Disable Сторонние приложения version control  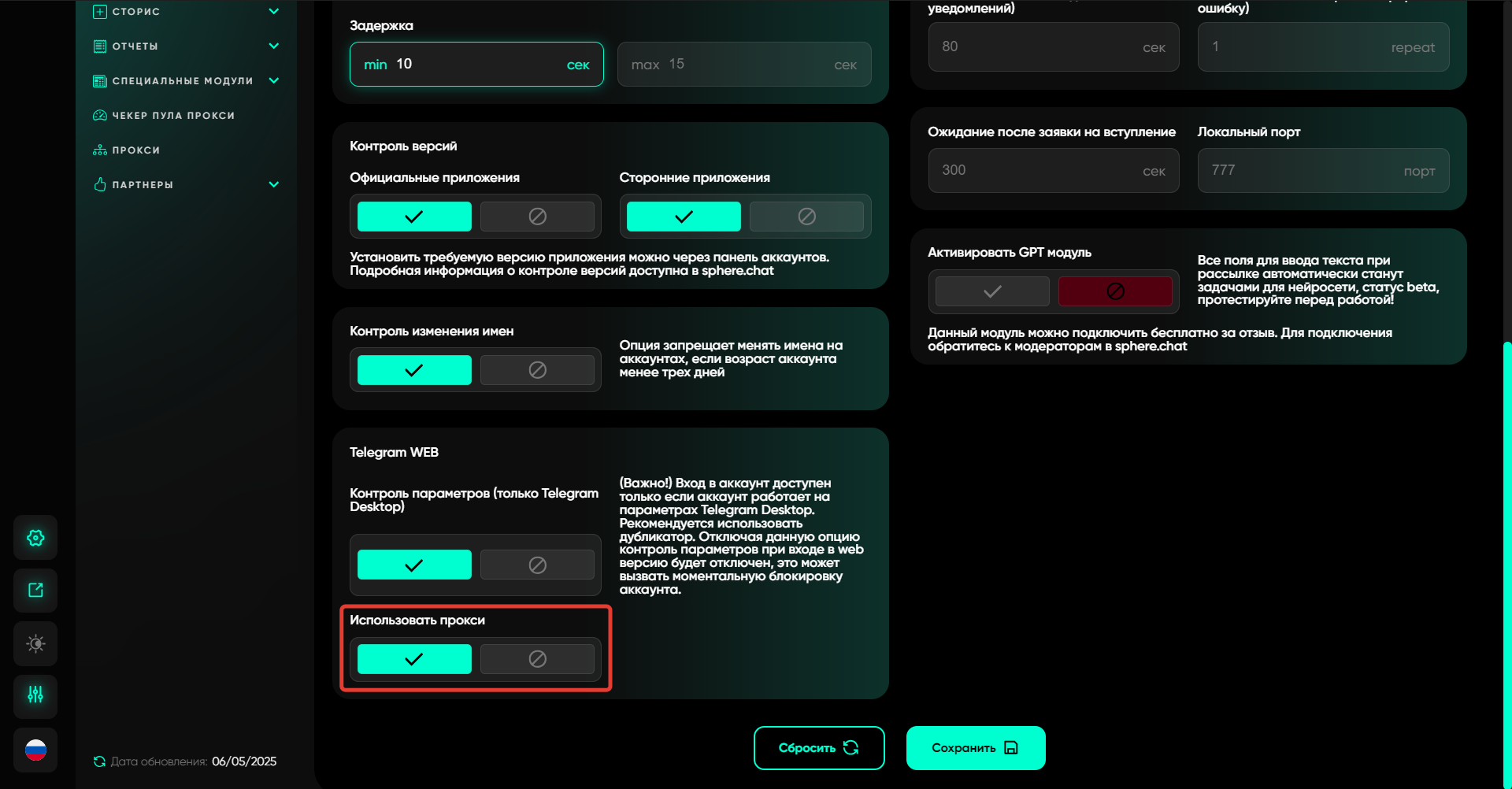(x=806, y=217)
